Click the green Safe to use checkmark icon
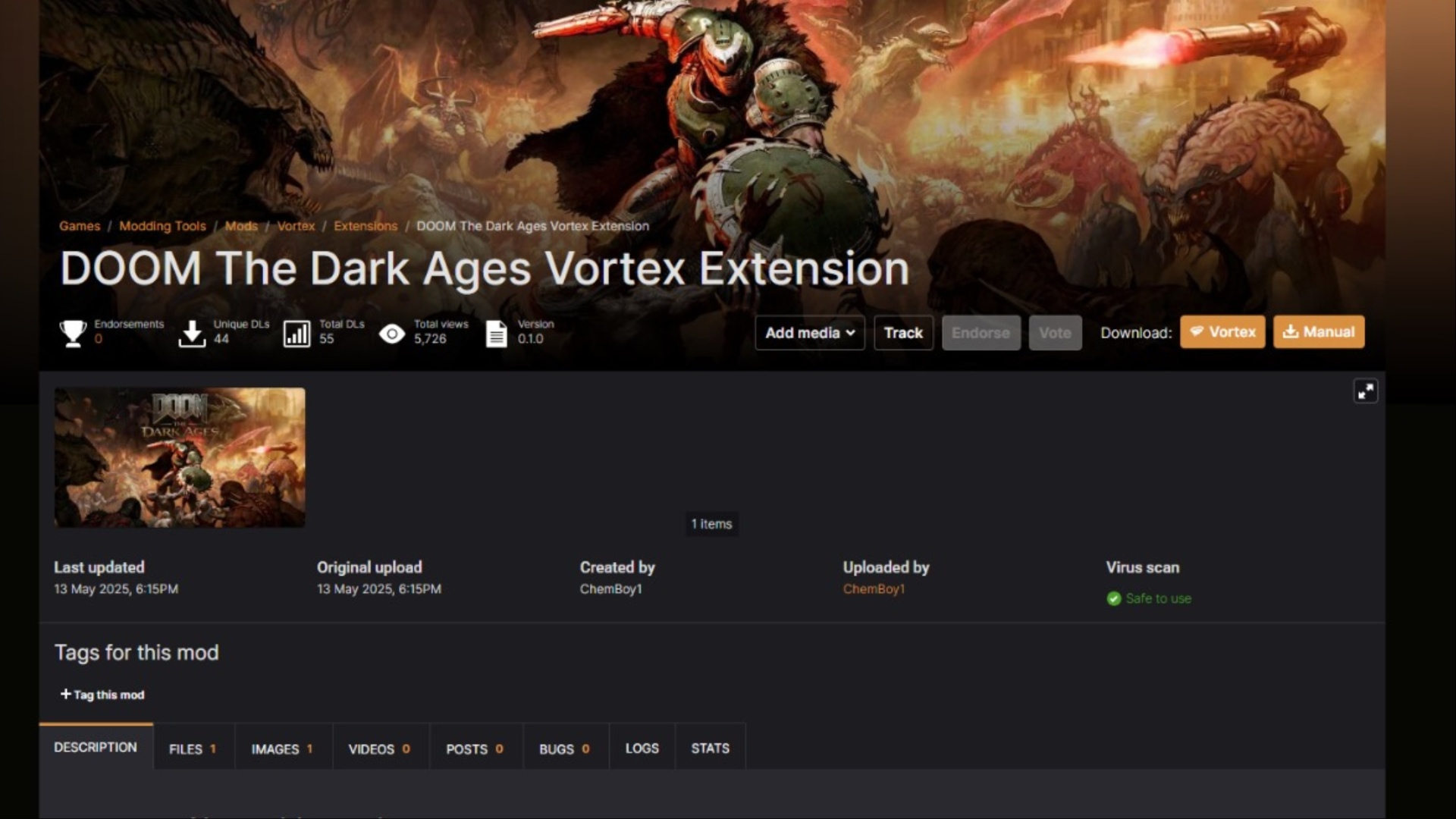The width and height of the screenshot is (1456, 819). click(x=1113, y=599)
